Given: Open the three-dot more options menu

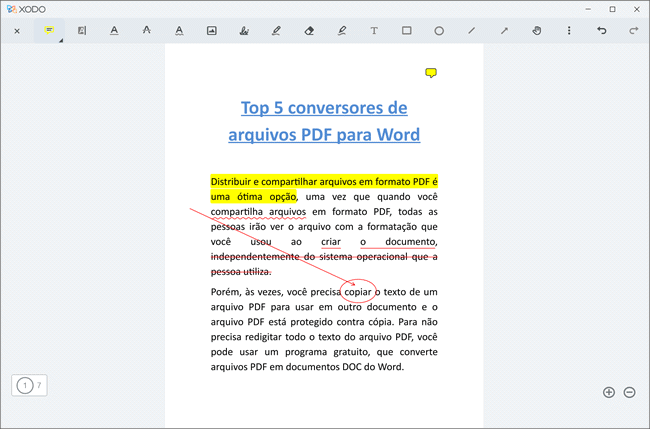Looking at the screenshot, I should [x=569, y=31].
